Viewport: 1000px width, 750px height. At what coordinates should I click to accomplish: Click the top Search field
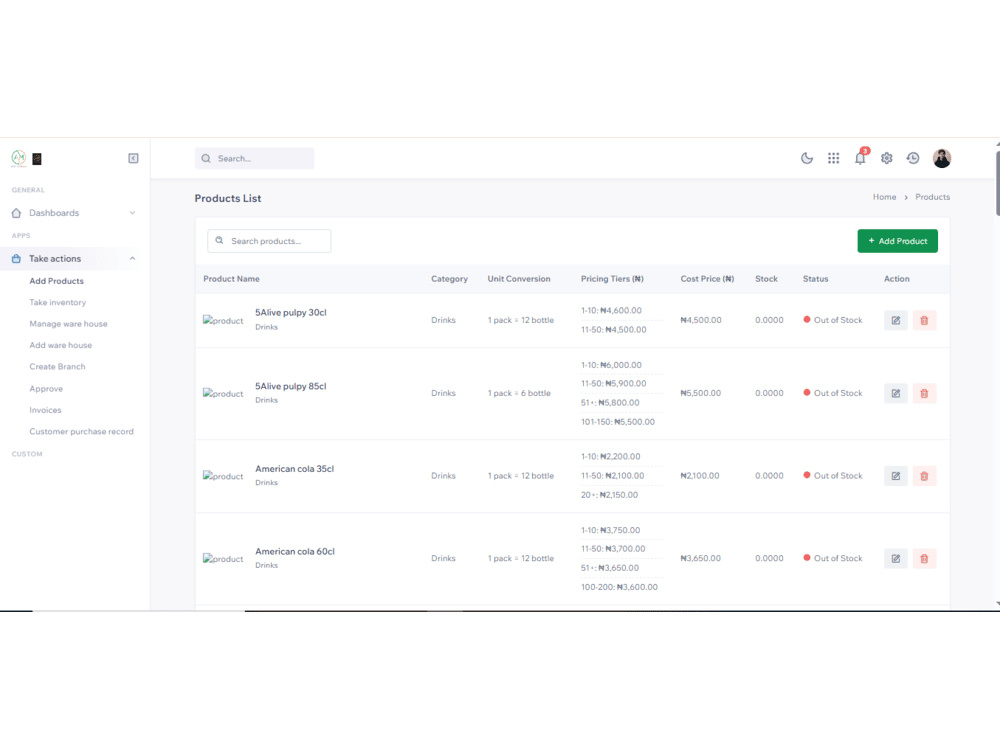coord(254,158)
